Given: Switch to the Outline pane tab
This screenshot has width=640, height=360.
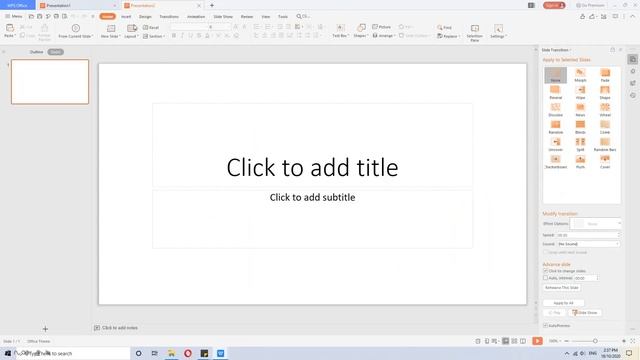Looking at the screenshot, I should [36, 52].
